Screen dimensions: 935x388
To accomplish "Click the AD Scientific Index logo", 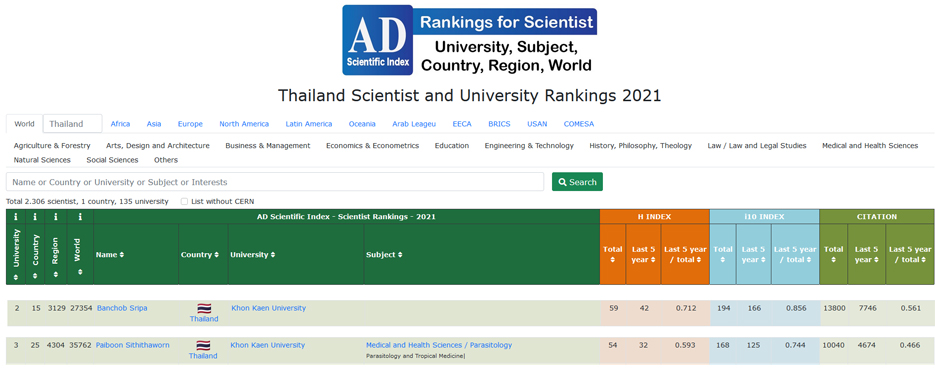I will pyautogui.click(x=469, y=40).
